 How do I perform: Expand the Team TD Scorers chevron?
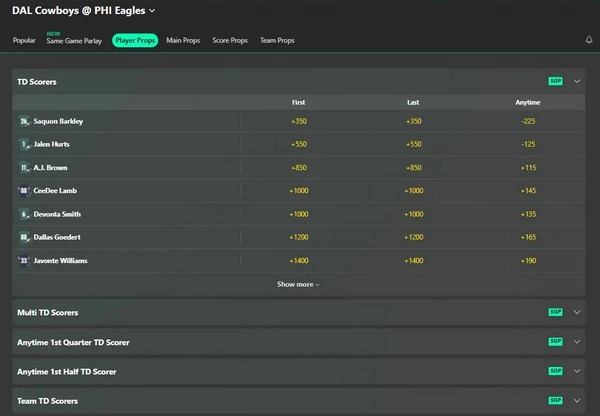(x=577, y=401)
